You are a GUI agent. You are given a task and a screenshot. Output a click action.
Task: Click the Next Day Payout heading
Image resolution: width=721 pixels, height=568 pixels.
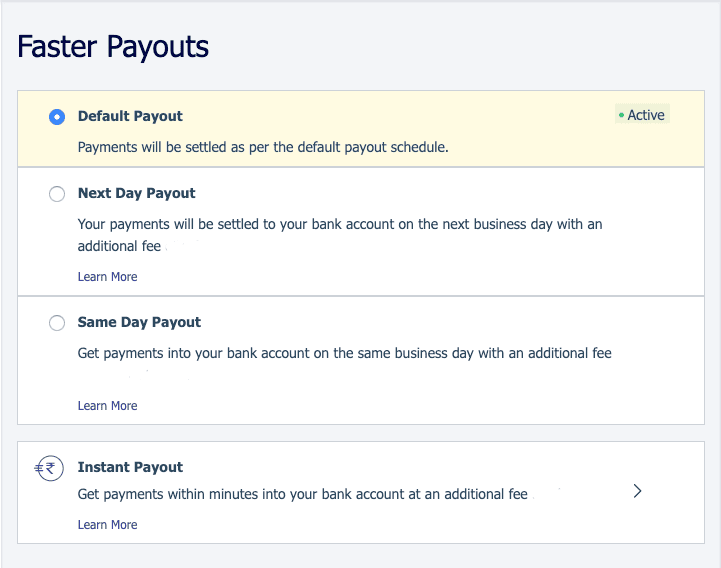tap(137, 193)
